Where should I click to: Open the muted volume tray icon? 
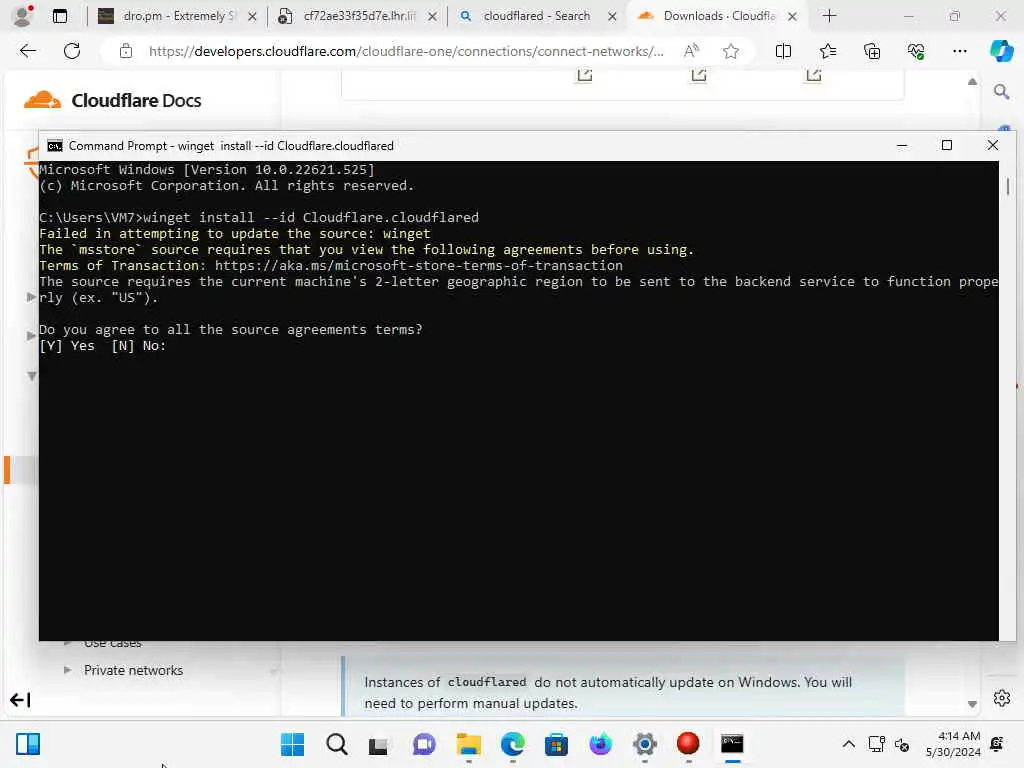coord(902,744)
